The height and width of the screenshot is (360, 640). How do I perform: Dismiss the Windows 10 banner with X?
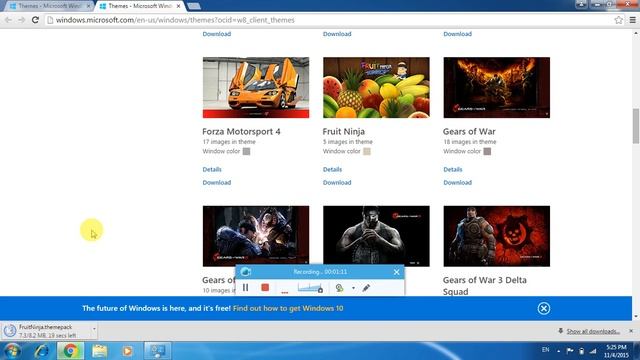coord(543,308)
